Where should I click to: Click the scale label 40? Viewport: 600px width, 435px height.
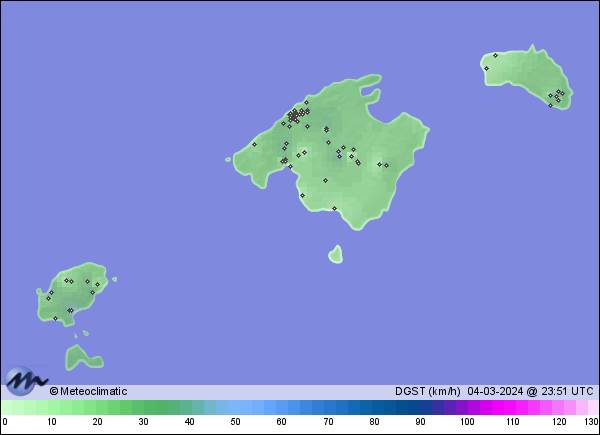[189, 422]
